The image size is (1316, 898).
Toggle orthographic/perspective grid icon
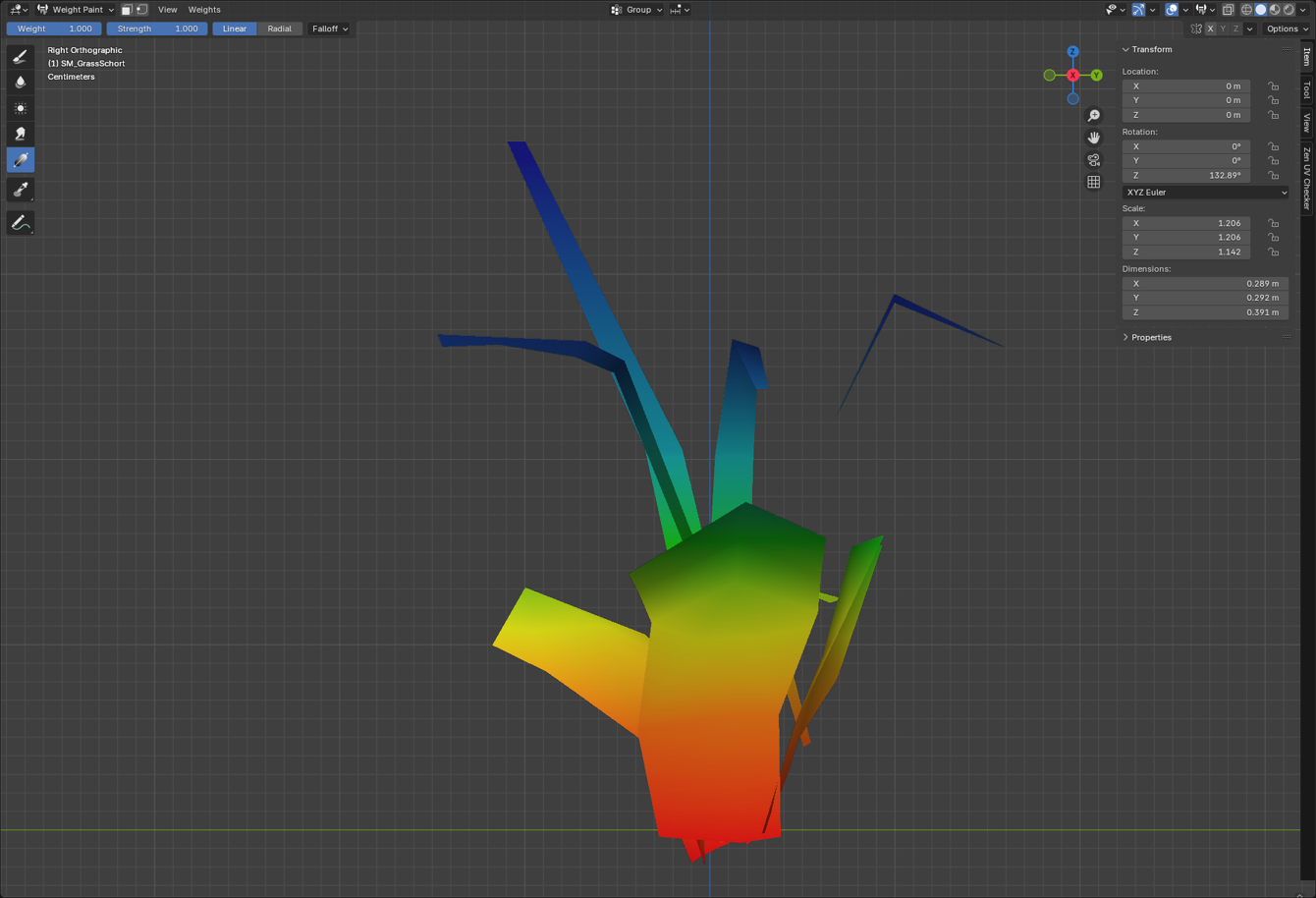pos(1093,182)
